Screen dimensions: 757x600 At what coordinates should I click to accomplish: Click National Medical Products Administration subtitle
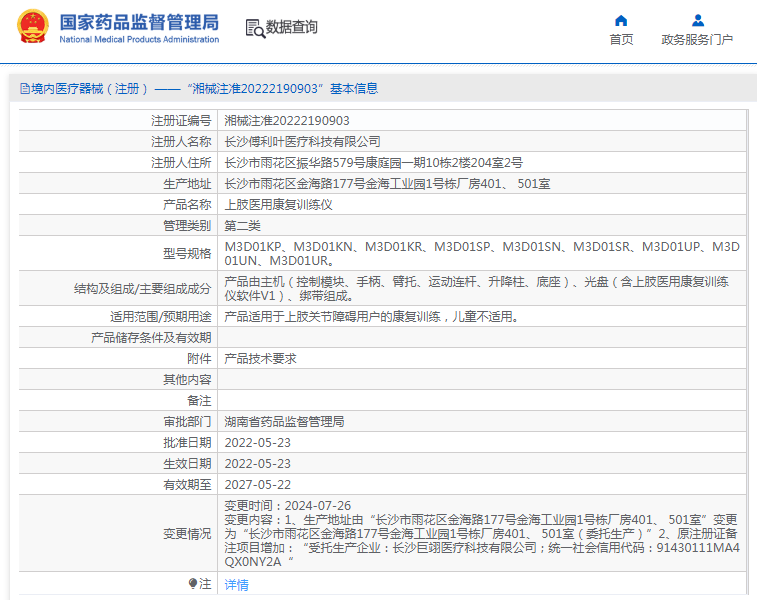[x=139, y=40]
